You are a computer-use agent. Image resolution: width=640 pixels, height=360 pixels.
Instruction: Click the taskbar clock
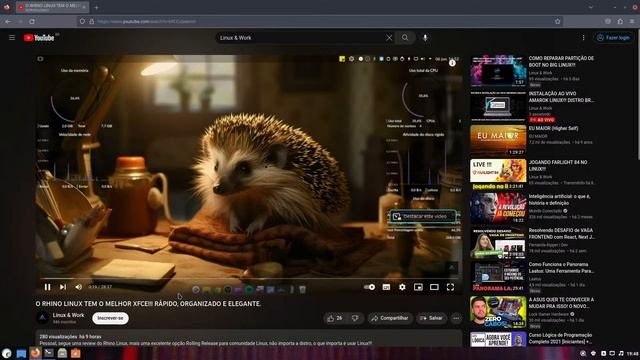pyautogui.click(x=632, y=353)
